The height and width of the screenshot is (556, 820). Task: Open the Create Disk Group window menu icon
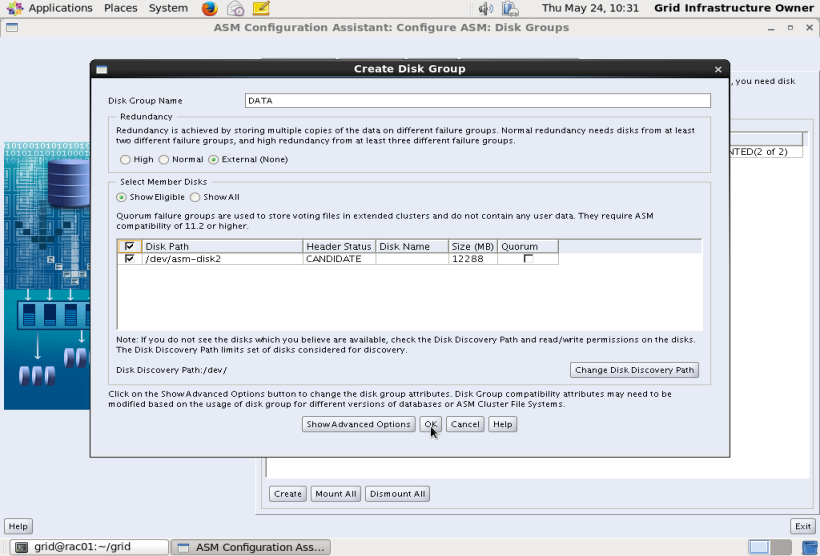pos(102,69)
